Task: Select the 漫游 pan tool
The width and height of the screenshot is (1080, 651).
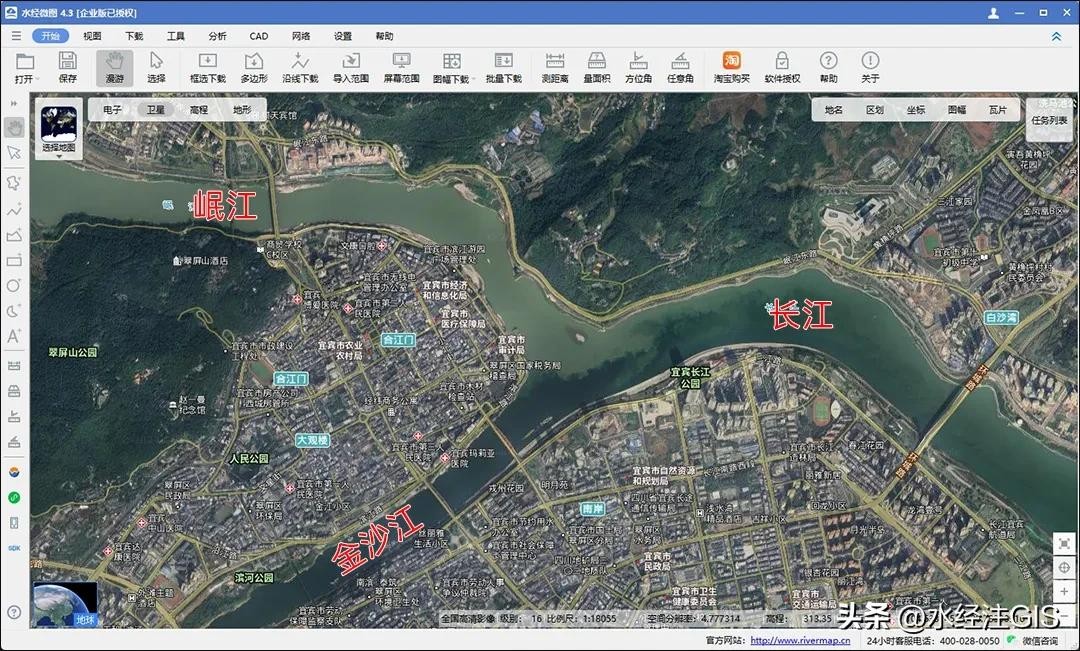Action: (x=115, y=67)
